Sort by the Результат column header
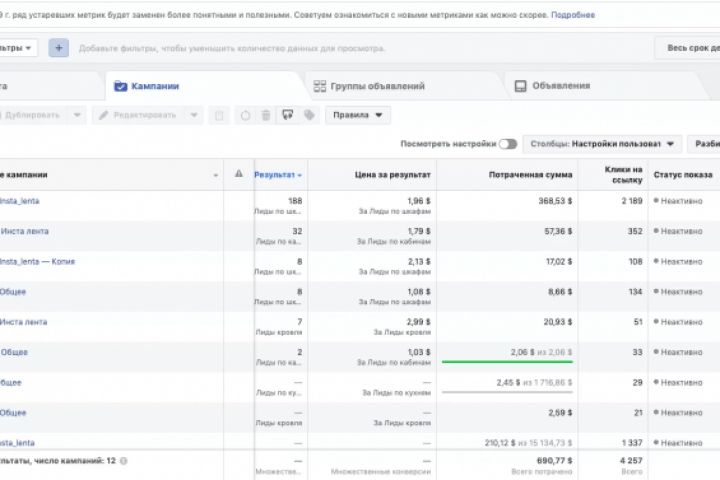Screen dimensions: 720x480 (x=277, y=174)
